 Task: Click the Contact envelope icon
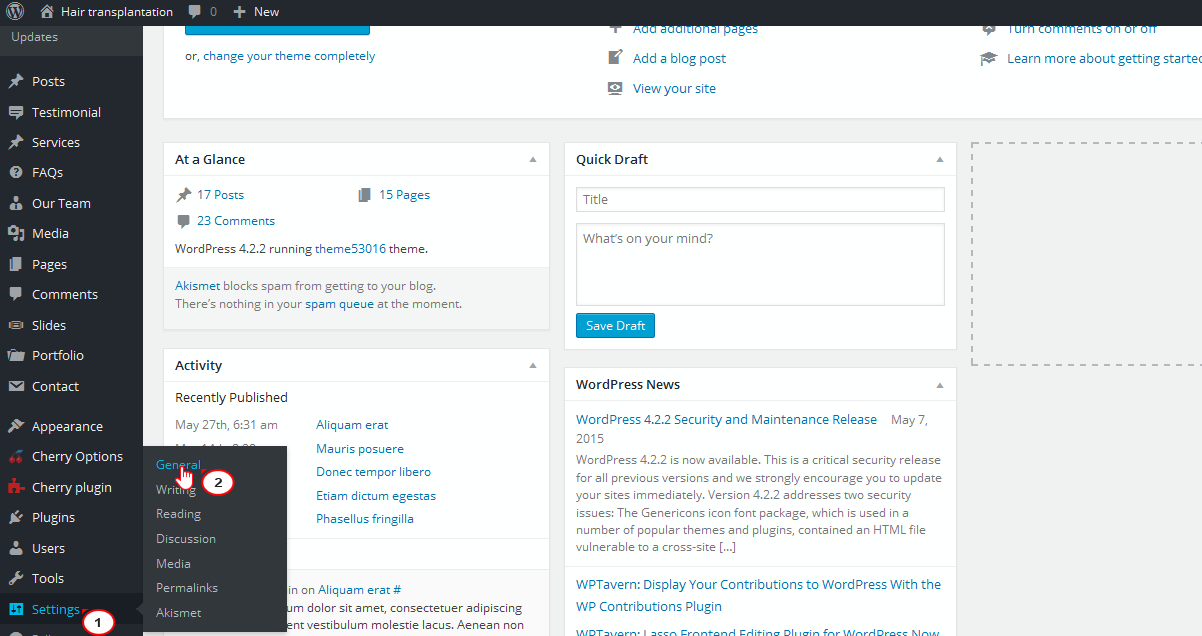(15, 386)
